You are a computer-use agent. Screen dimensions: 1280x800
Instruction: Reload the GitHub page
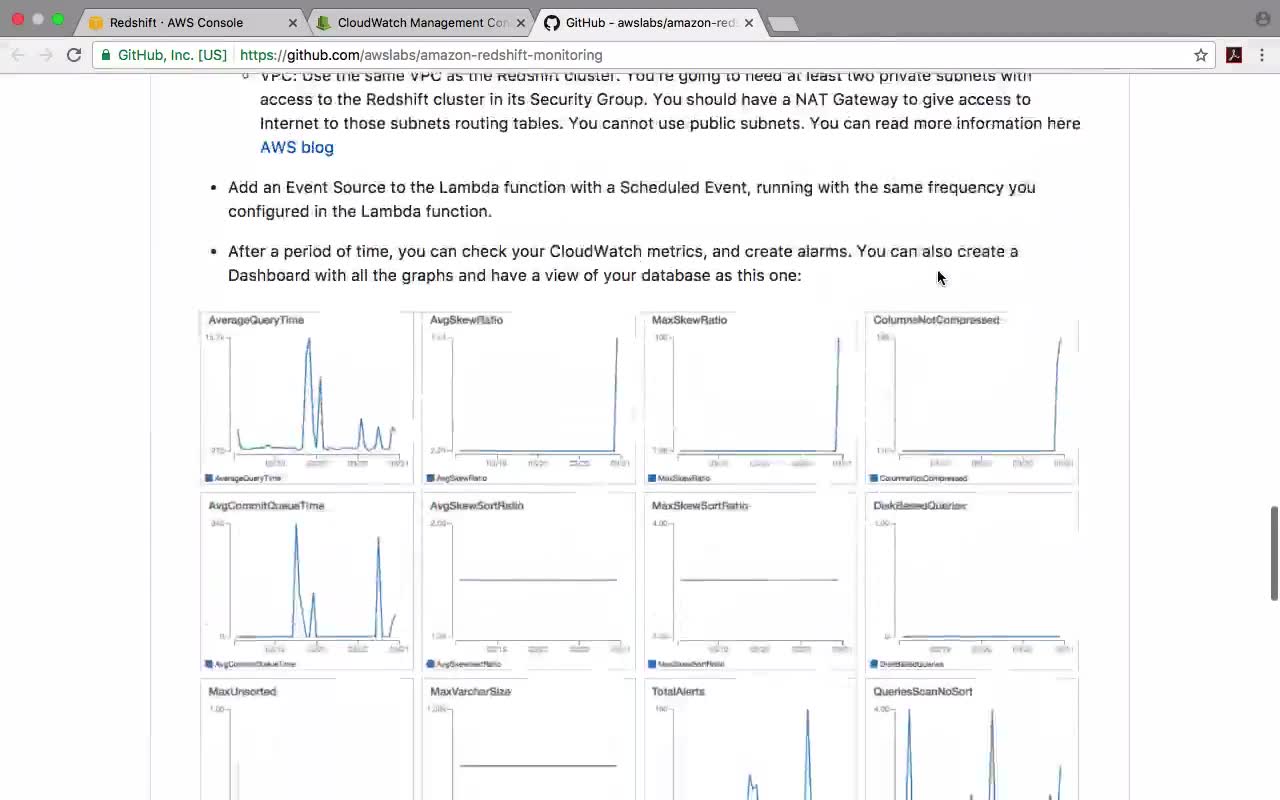[74, 55]
